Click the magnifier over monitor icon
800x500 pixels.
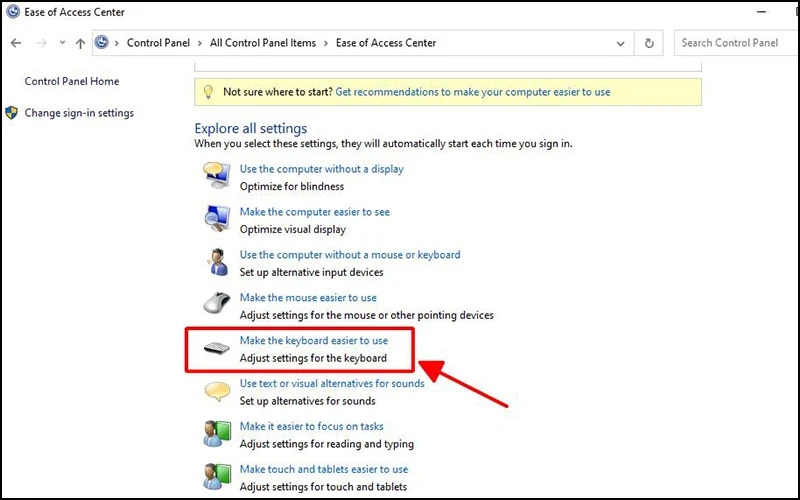(217, 218)
